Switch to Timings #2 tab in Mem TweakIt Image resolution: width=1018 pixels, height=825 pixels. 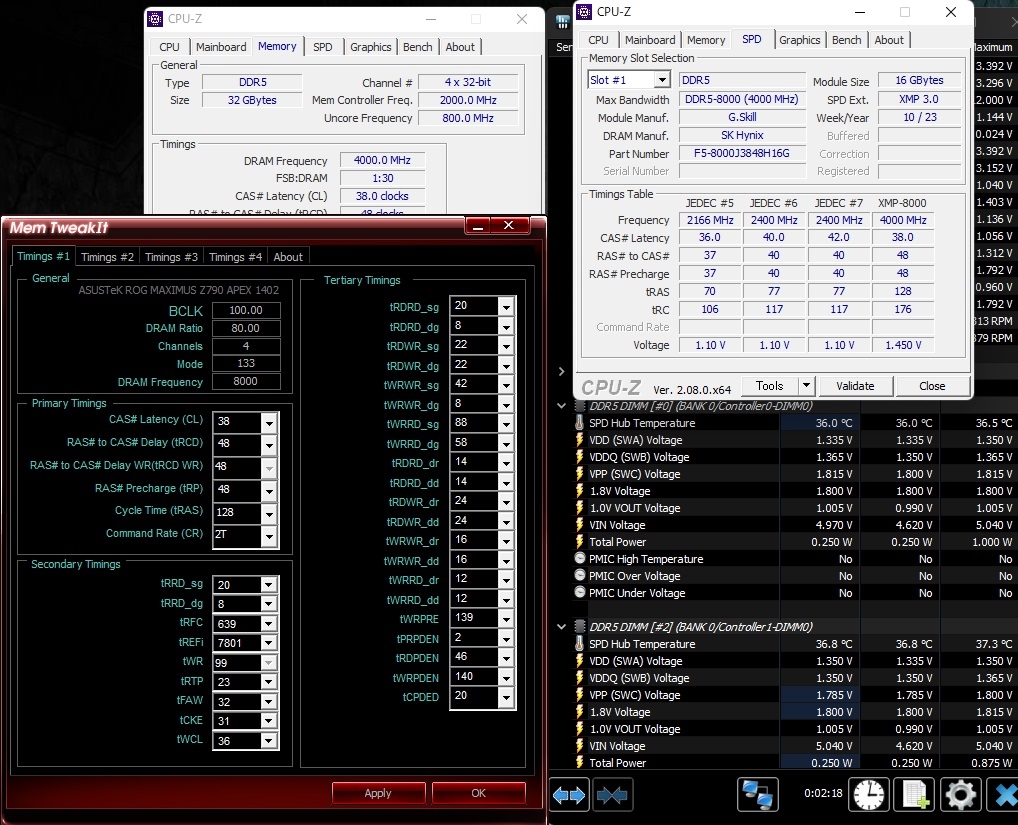click(107, 257)
